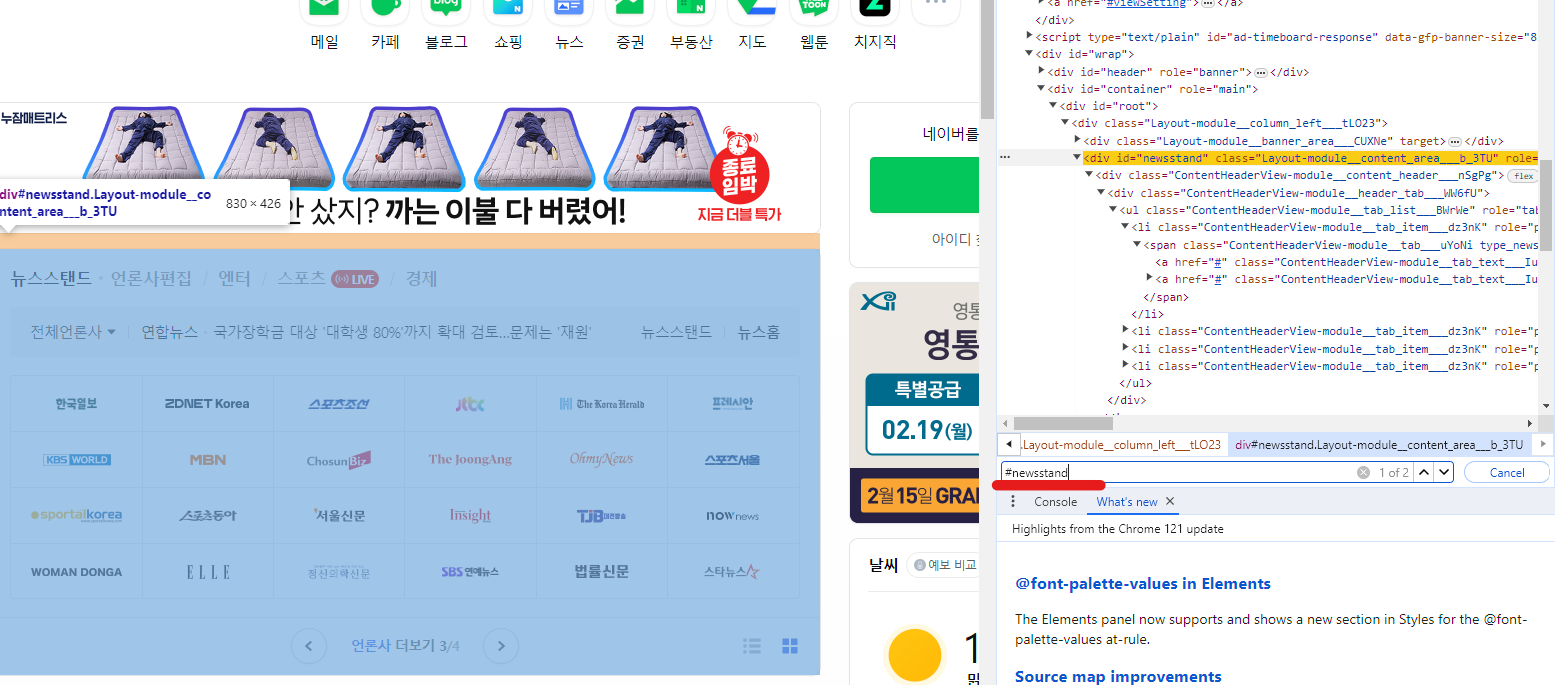1555x685 pixels.
Task: Collapse the div id="newsstand" node
Action: coord(1077,158)
